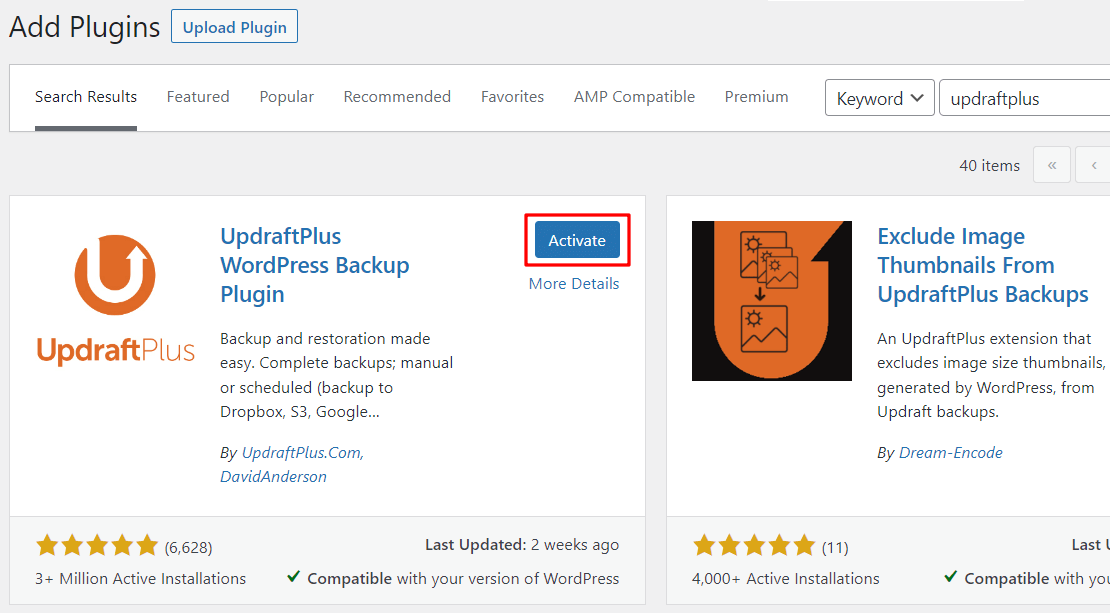This screenshot has height=613, width=1110.
Task: View the AMP Compatible tab
Action: click(634, 96)
